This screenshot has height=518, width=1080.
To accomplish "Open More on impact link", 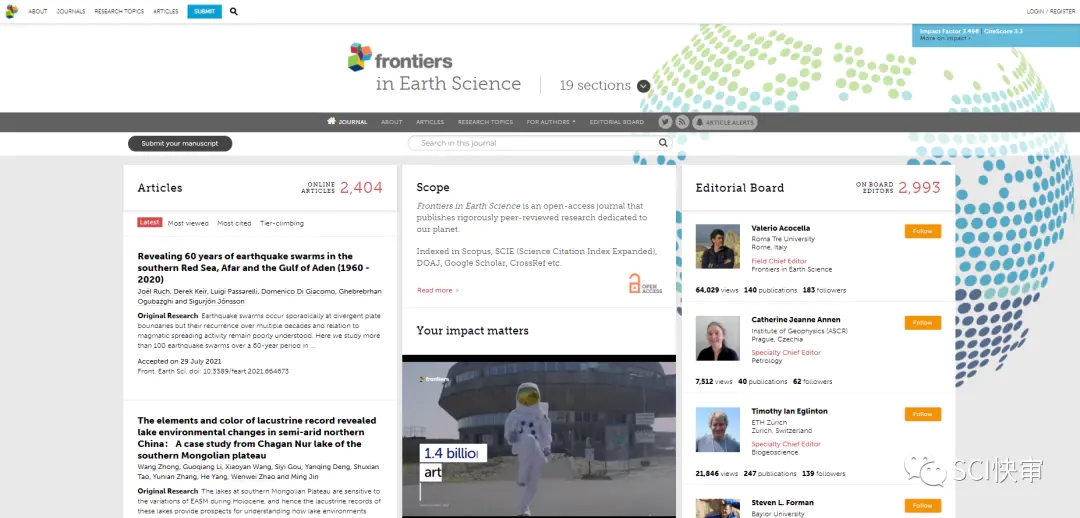I will [x=945, y=39].
